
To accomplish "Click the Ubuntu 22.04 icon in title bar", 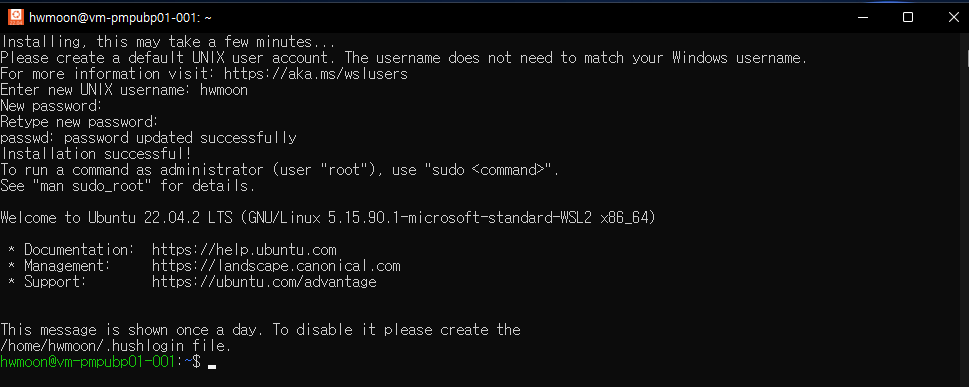I will coord(16,17).
